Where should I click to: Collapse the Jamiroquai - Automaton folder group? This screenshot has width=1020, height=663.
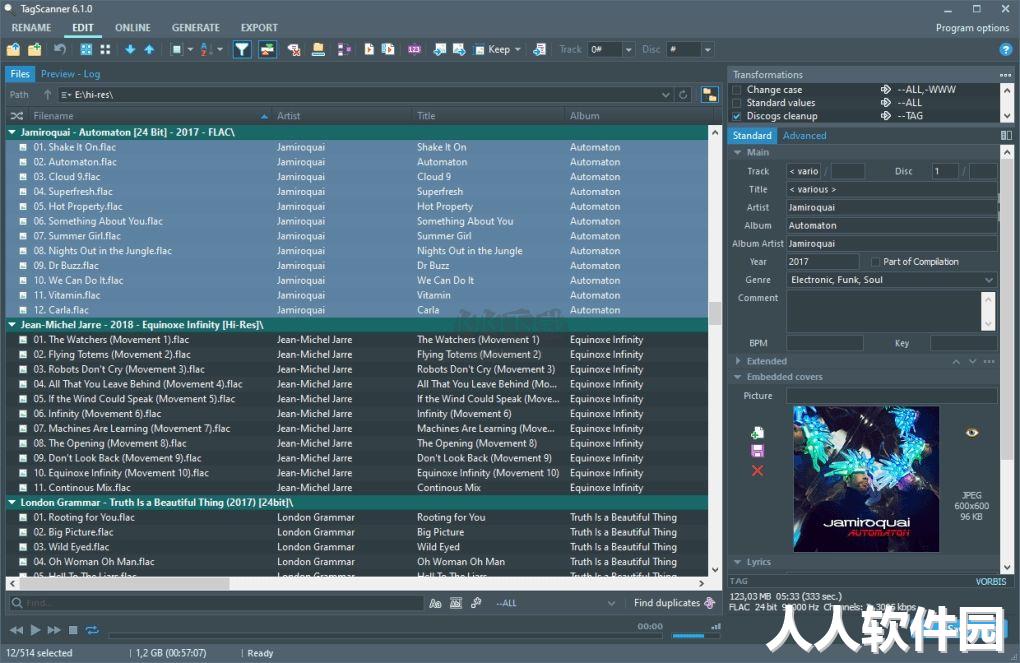point(12,132)
